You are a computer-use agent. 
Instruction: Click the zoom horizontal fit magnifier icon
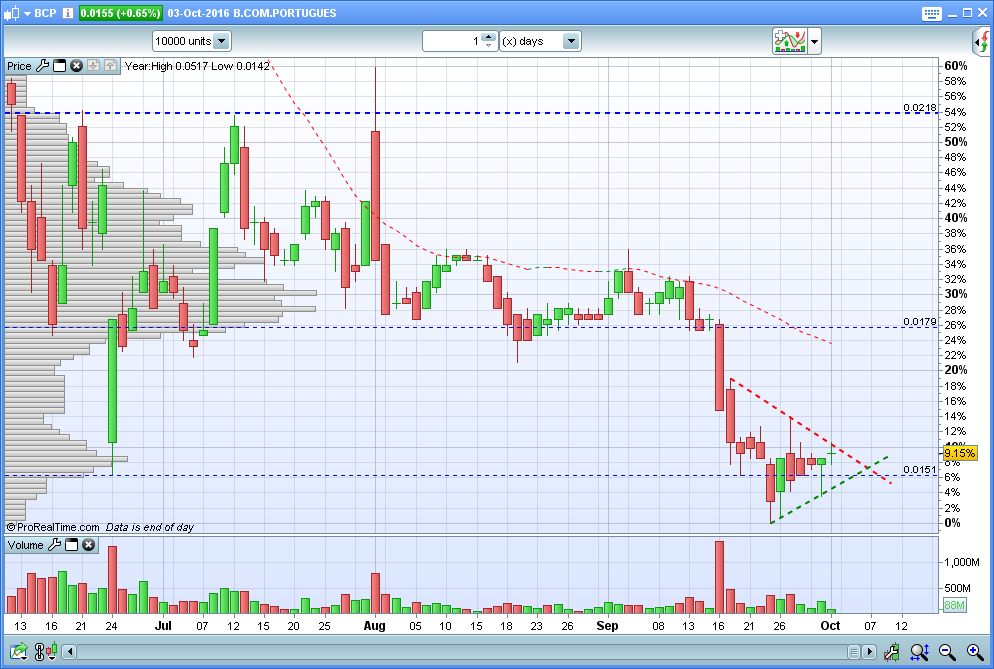[919, 651]
